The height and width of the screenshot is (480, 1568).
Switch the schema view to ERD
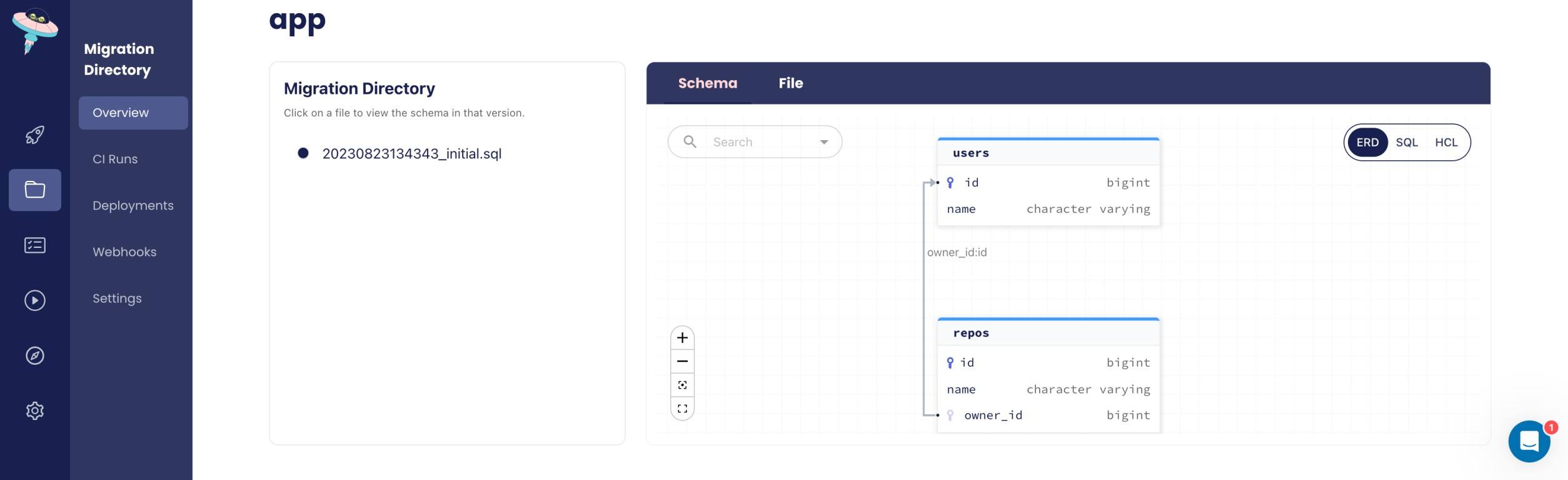1367,143
